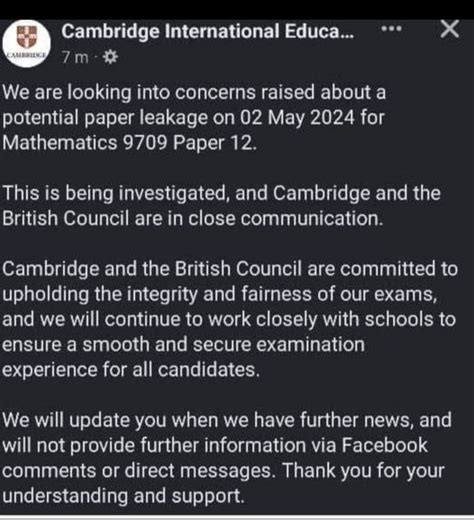Image resolution: width=474 pixels, height=520 pixels.
Task: Click the gear audience icon beside 7 m
Action: click(110, 57)
